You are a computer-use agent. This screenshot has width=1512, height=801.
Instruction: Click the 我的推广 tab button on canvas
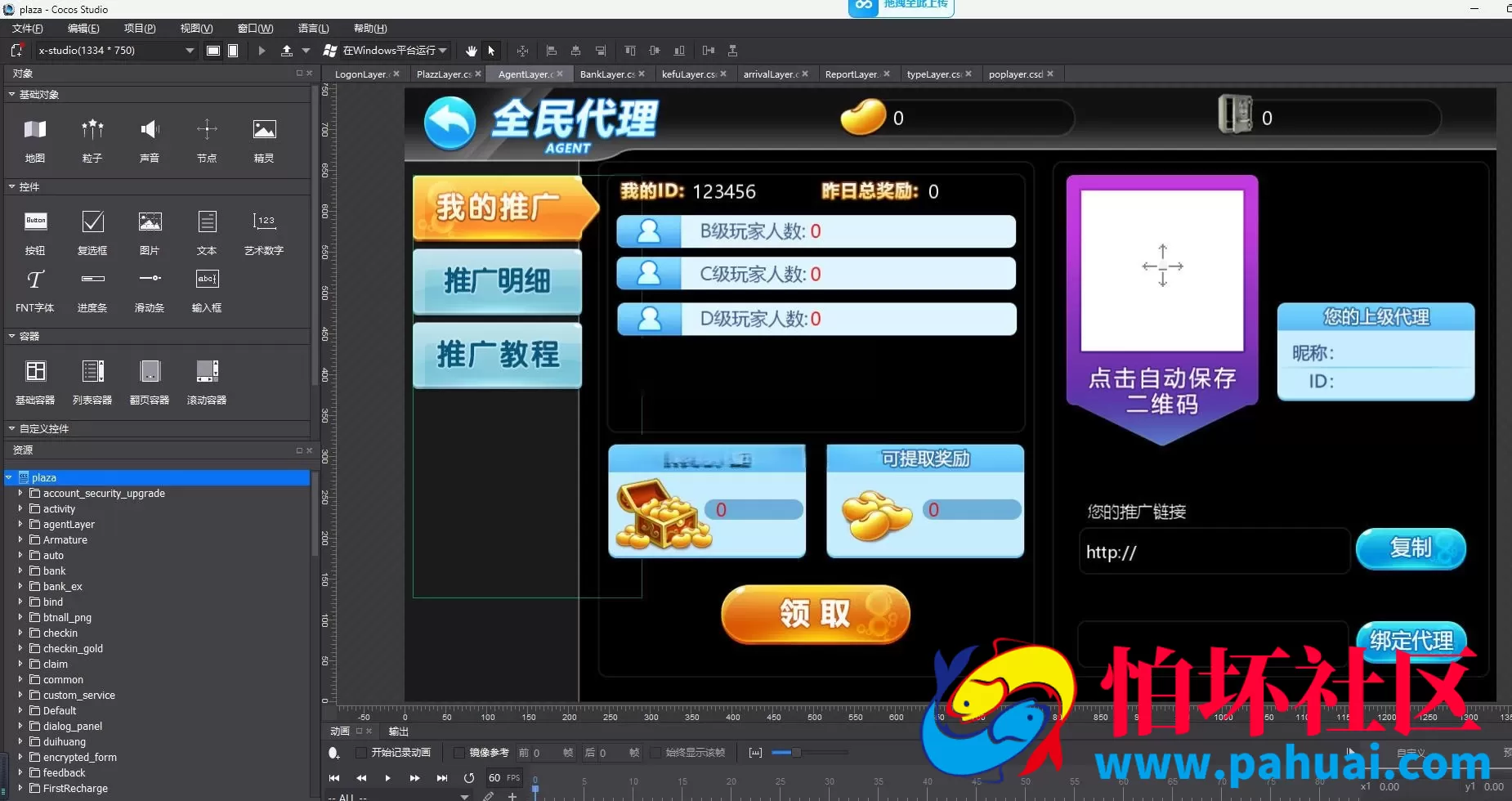[505, 207]
